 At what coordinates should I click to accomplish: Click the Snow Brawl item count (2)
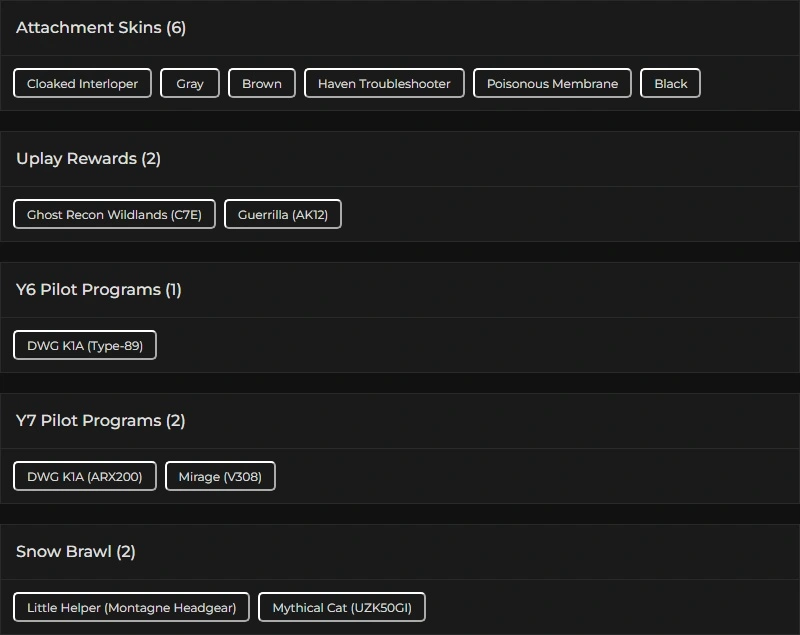[126, 552]
